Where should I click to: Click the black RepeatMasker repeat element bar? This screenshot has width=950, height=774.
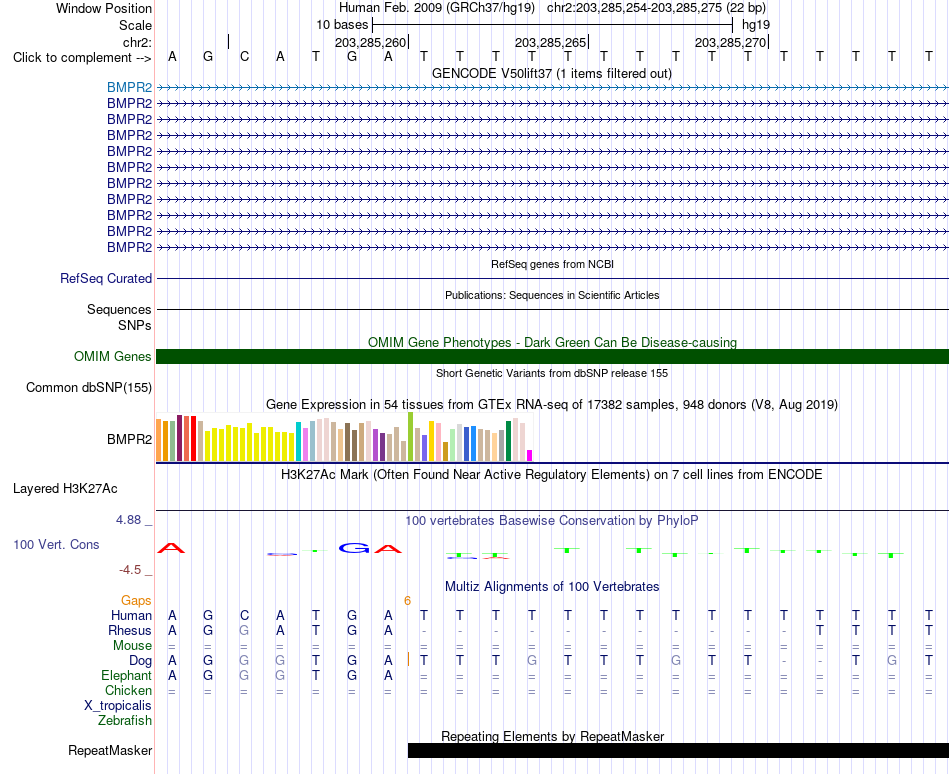[x=678, y=750]
